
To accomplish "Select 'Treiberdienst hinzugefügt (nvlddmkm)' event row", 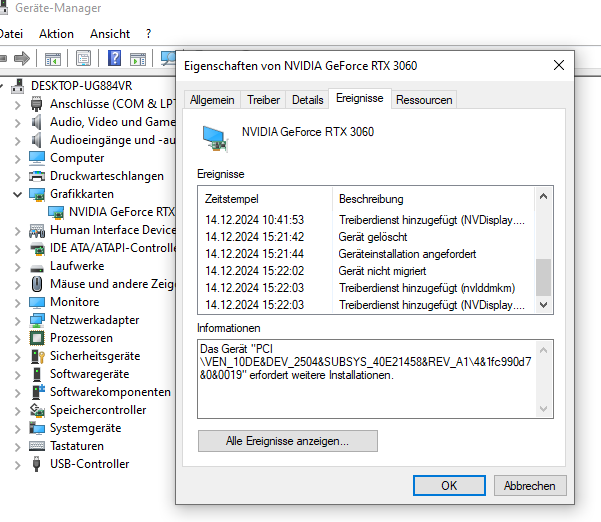I will coord(366,288).
